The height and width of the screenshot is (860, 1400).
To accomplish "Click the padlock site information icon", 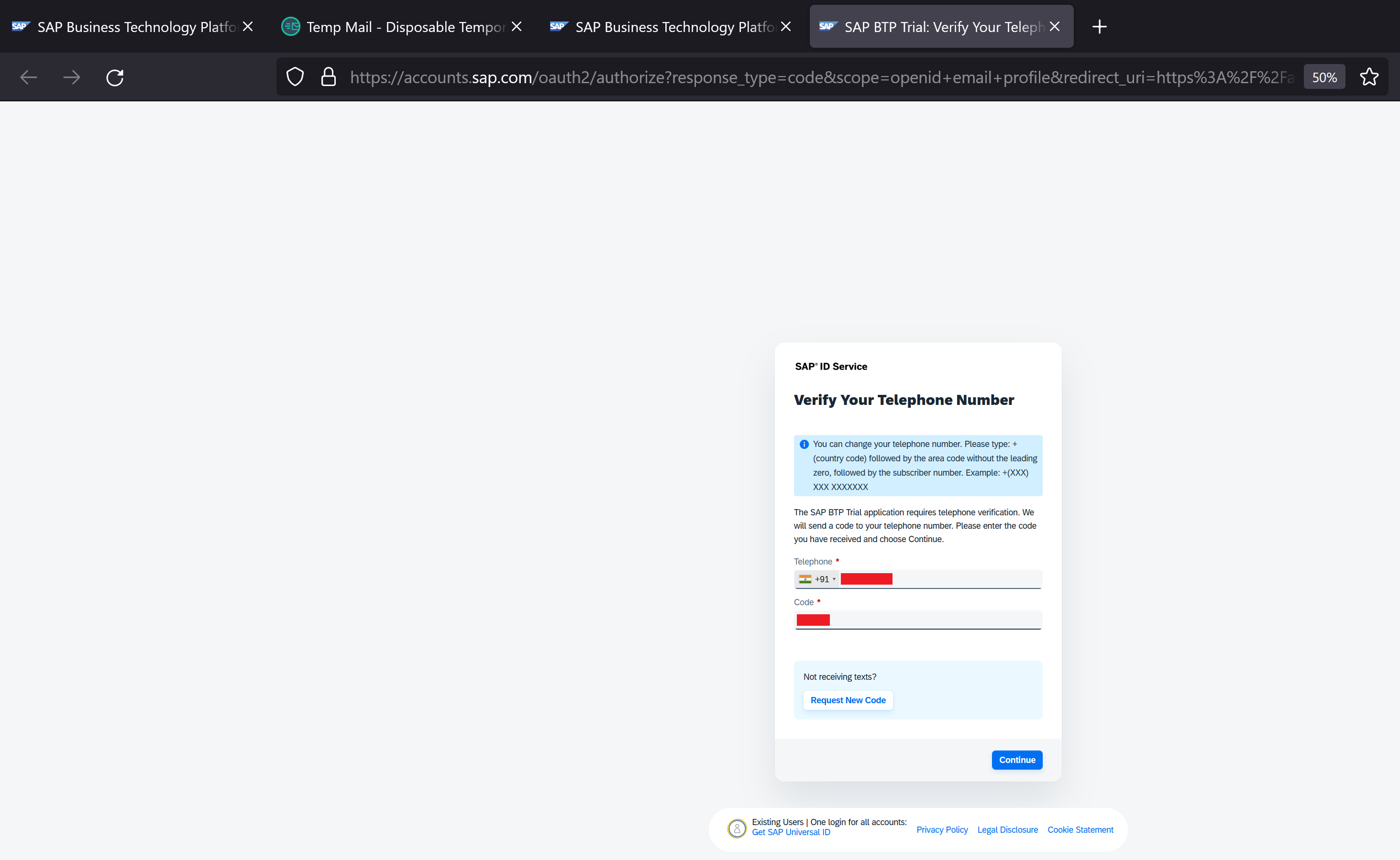I will click(329, 77).
